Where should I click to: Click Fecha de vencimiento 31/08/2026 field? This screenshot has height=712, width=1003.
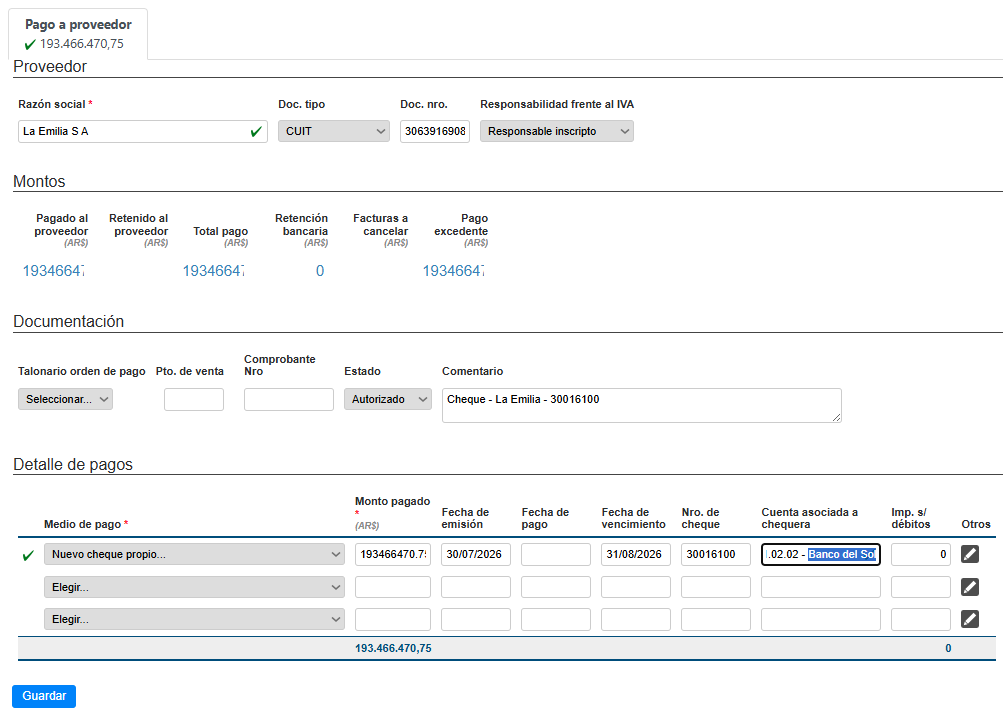(636, 554)
